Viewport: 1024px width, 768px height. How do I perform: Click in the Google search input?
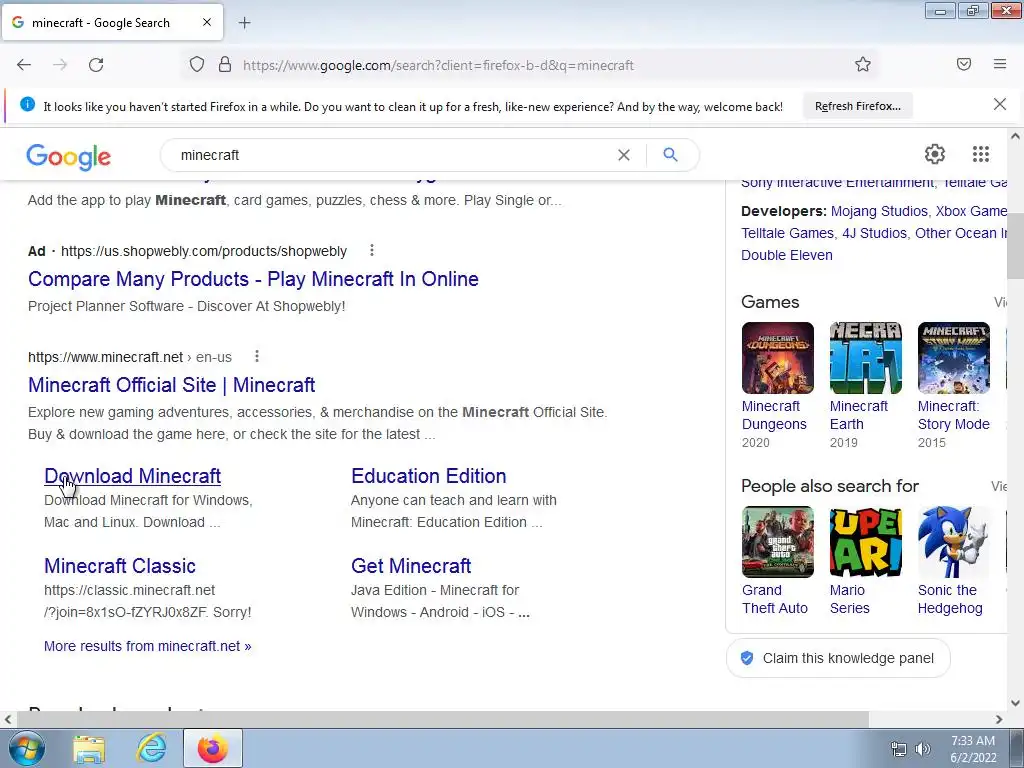click(392, 155)
